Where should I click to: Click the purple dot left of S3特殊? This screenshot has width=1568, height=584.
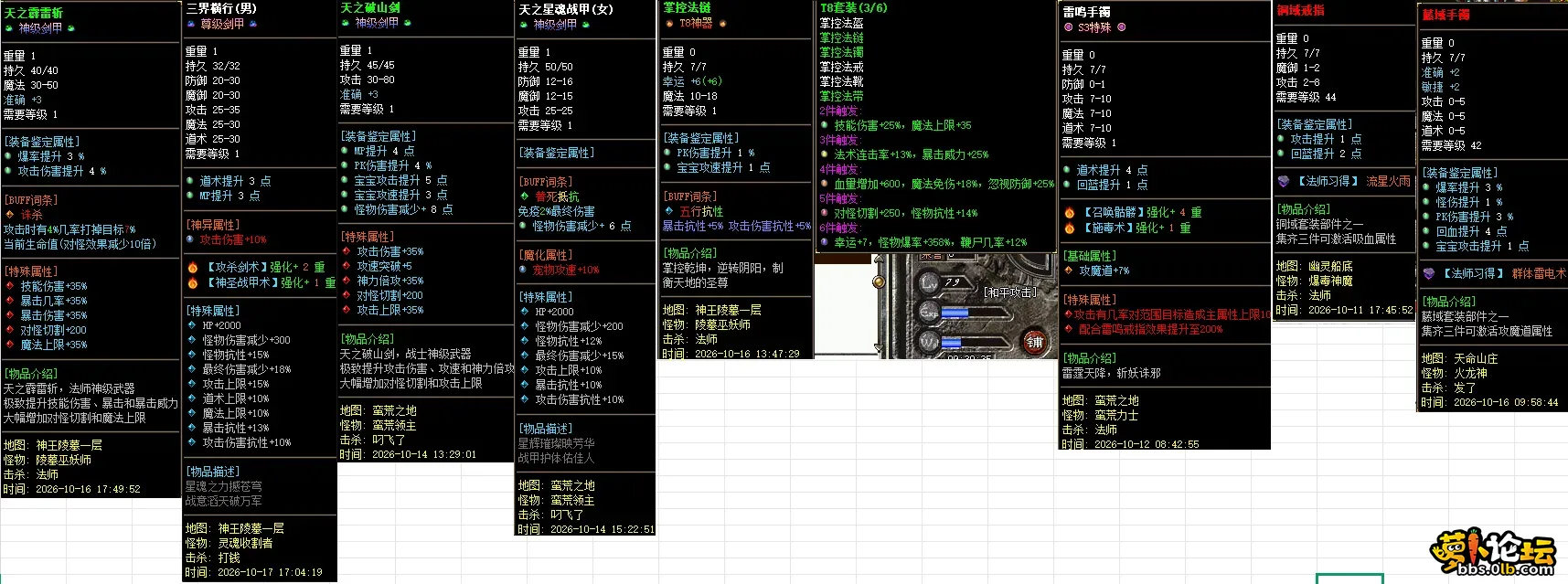[x=1068, y=27]
